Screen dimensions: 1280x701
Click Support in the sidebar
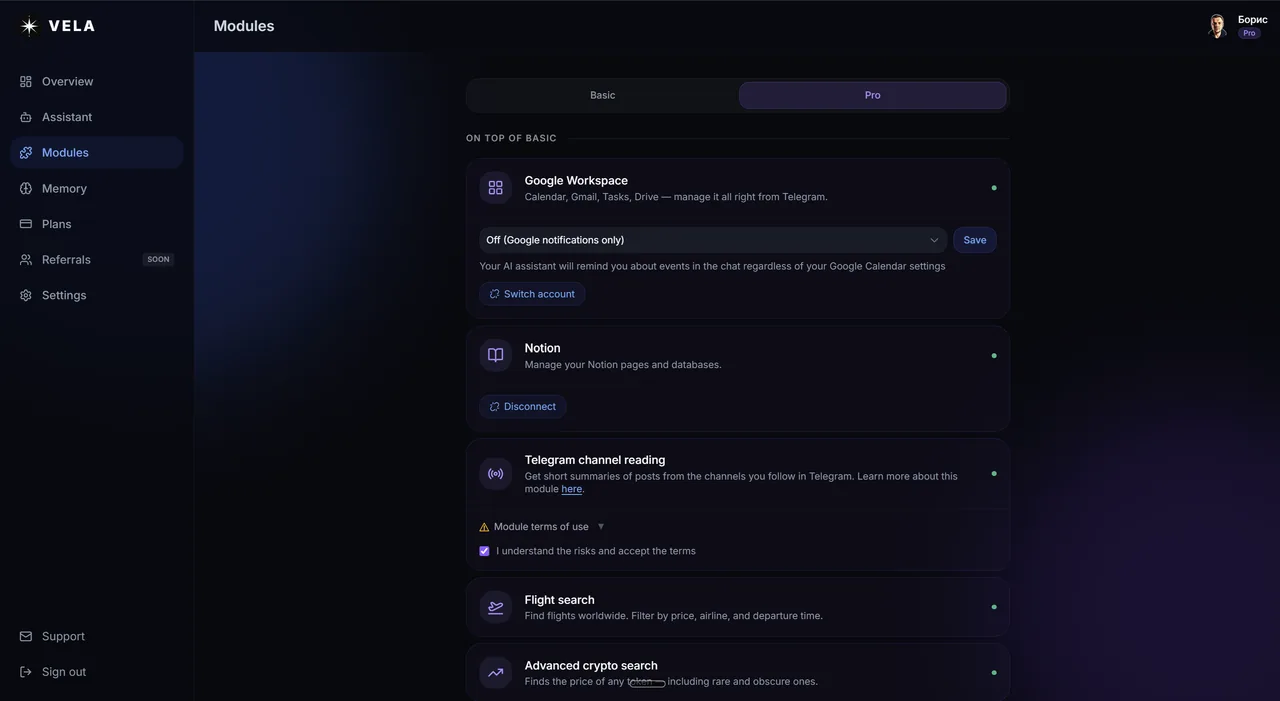tap(96, 636)
